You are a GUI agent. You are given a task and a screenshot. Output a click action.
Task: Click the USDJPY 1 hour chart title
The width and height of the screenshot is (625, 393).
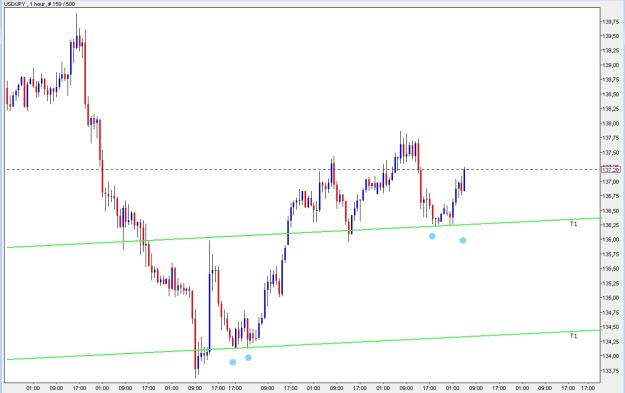[39, 4]
